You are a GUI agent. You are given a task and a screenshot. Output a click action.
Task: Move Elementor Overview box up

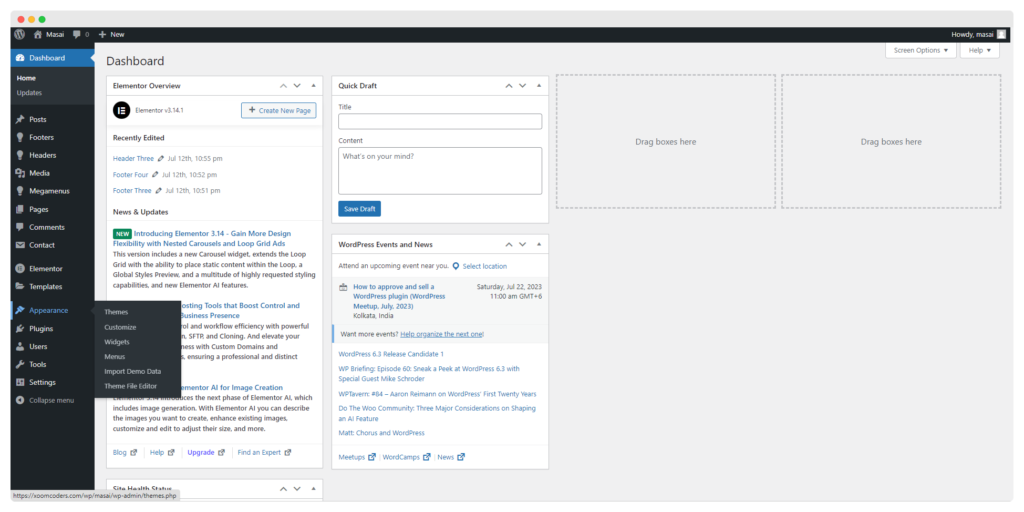[x=283, y=86]
